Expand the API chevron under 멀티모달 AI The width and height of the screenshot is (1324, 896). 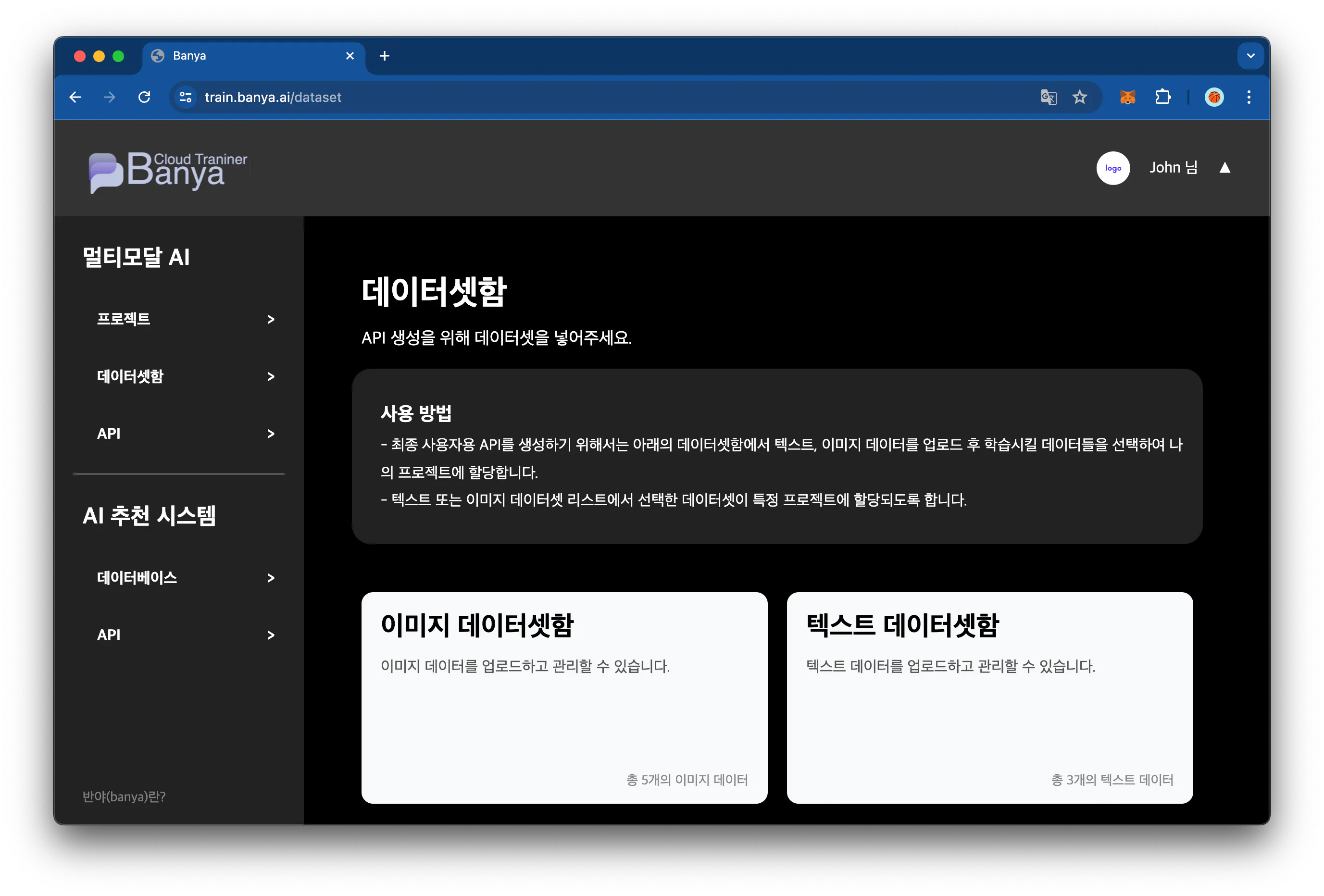point(271,434)
